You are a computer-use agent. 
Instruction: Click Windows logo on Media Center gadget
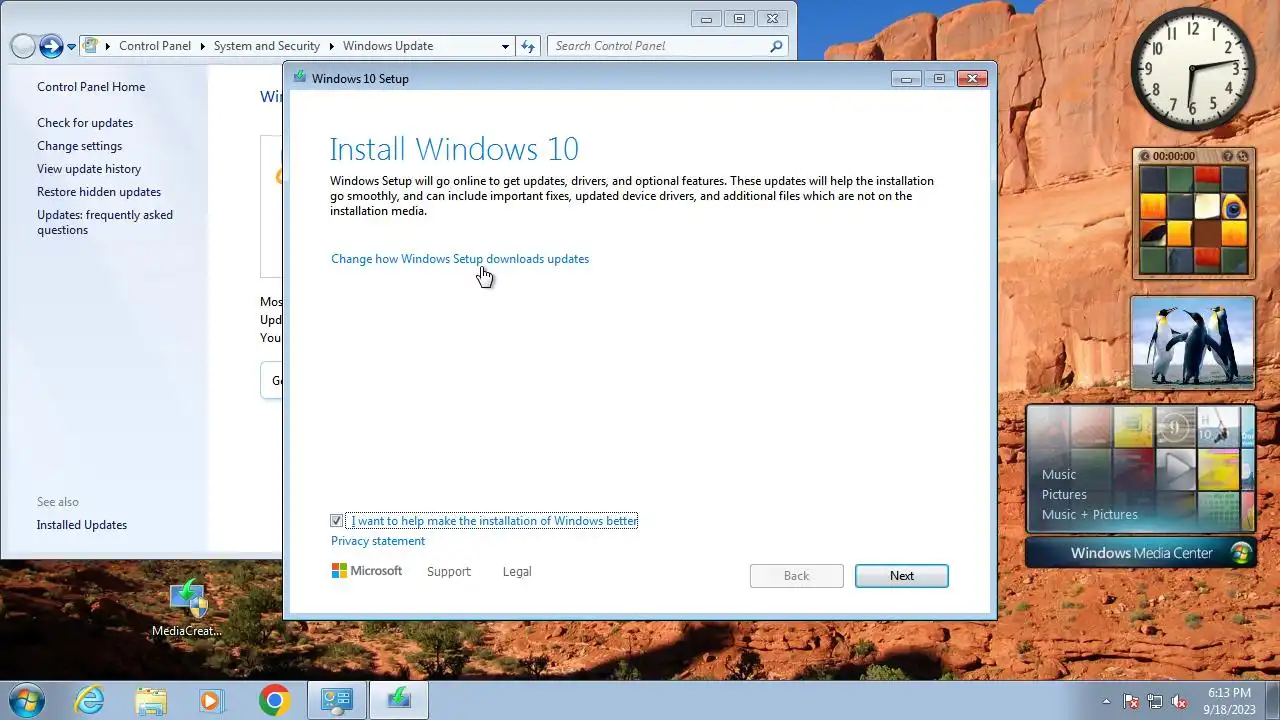(1242, 553)
